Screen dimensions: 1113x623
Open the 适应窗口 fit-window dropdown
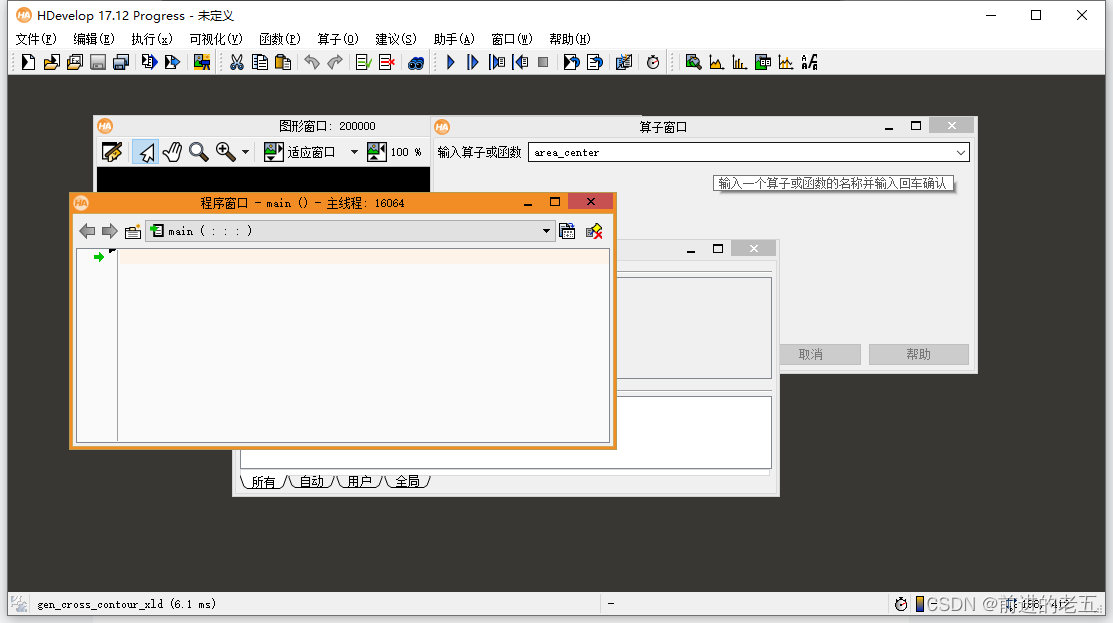coord(353,152)
